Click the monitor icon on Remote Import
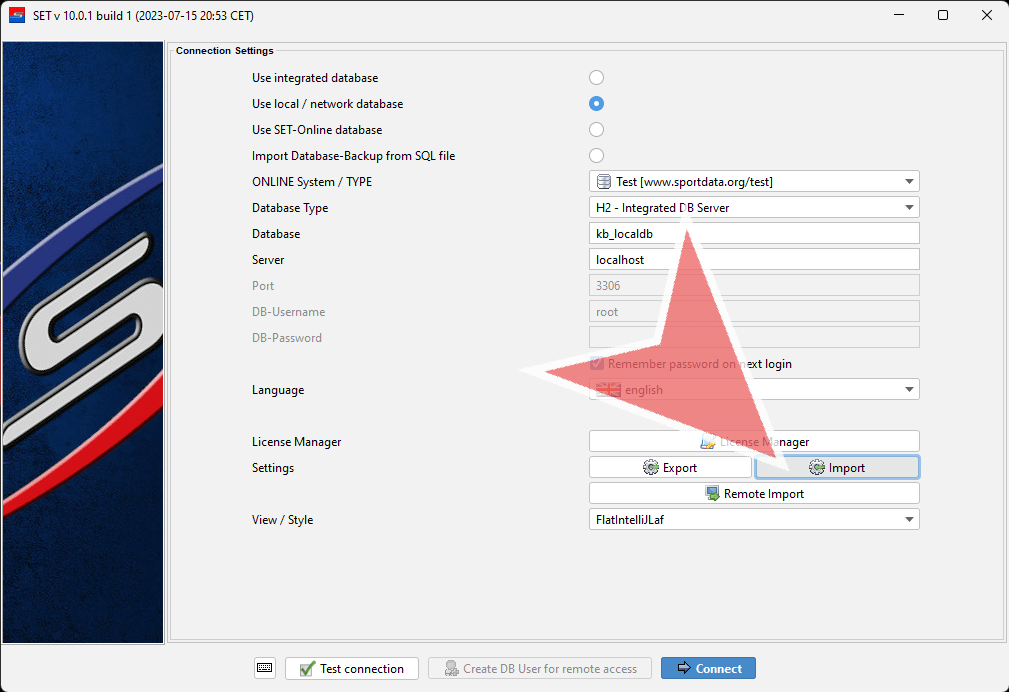The height and width of the screenshot is (692, 1009). pyautogui.click(x=712, y=494)
